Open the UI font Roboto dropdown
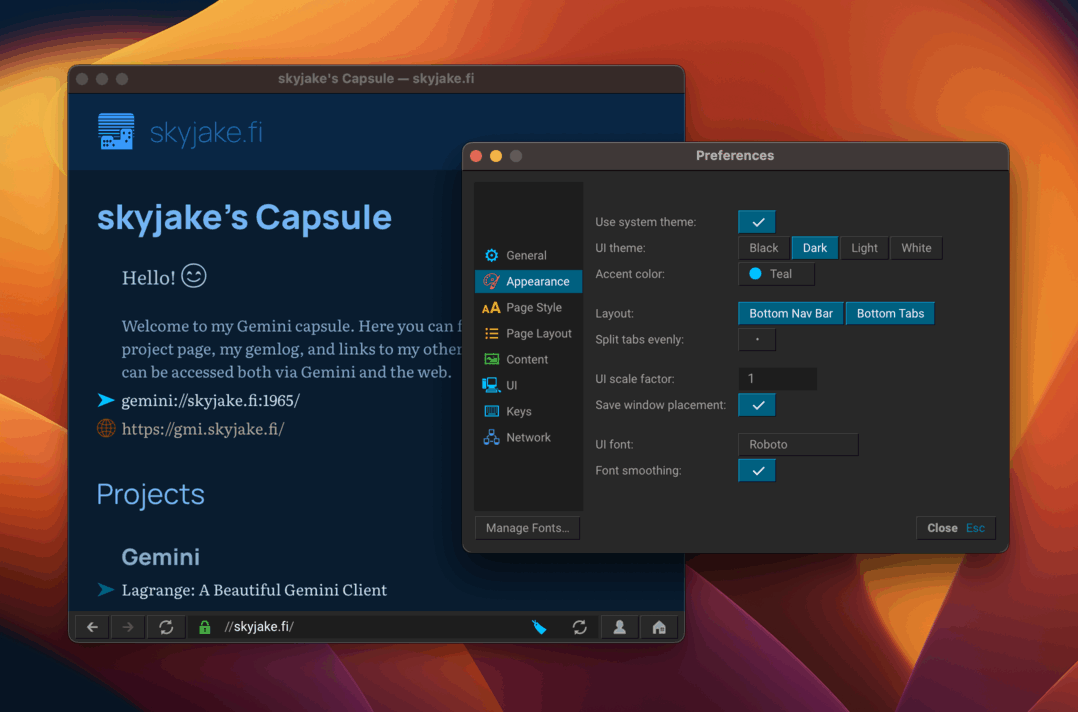Image resolution: width=1078 pixels, height=712 pixels. (798, 445)
